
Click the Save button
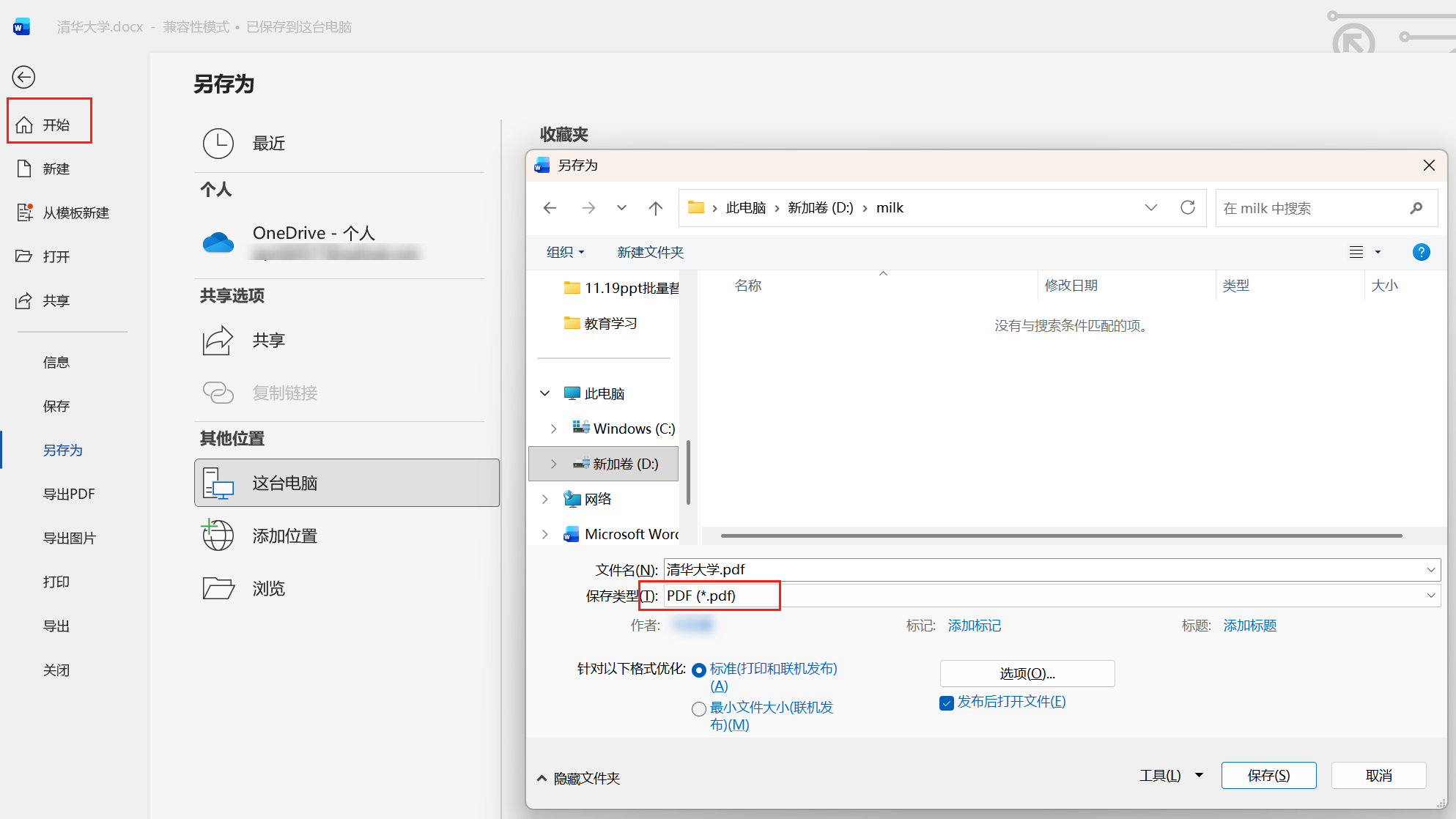click(1268, 775)
